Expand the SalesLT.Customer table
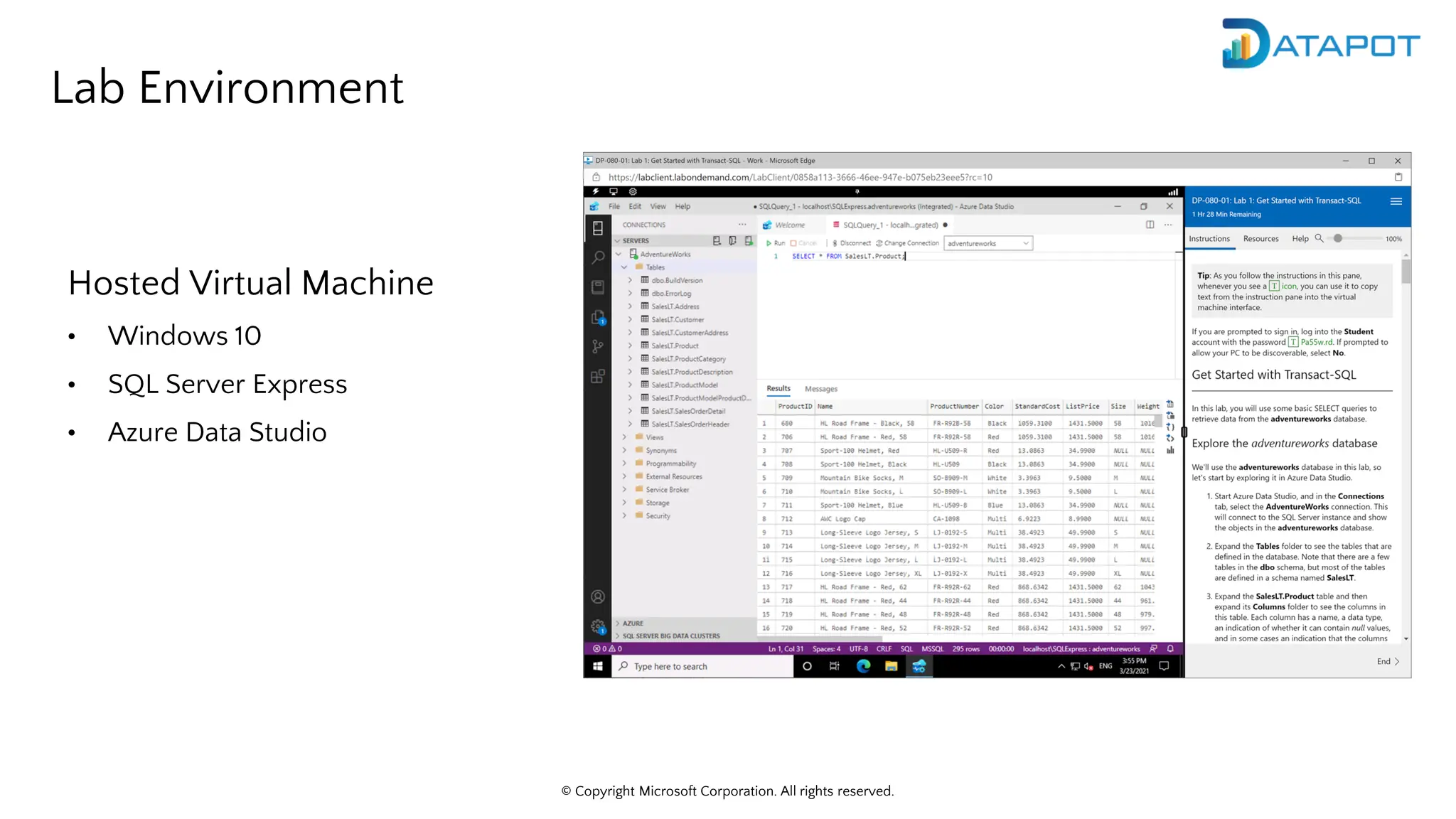Image resolution: width=1456 pixels, height=819 pixels. [630, 320]
